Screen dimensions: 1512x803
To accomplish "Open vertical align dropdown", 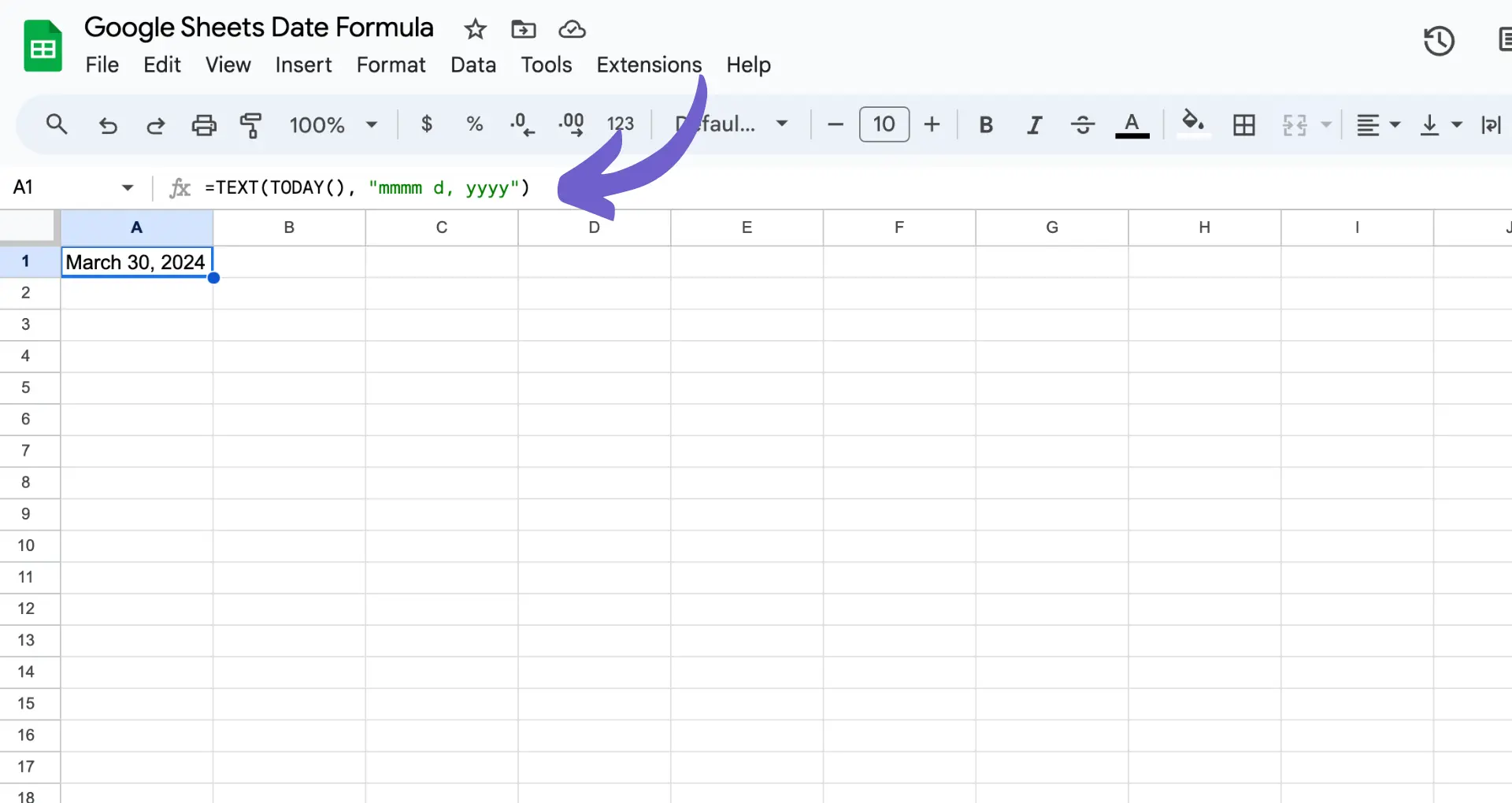I will [x=1440, y=124].
